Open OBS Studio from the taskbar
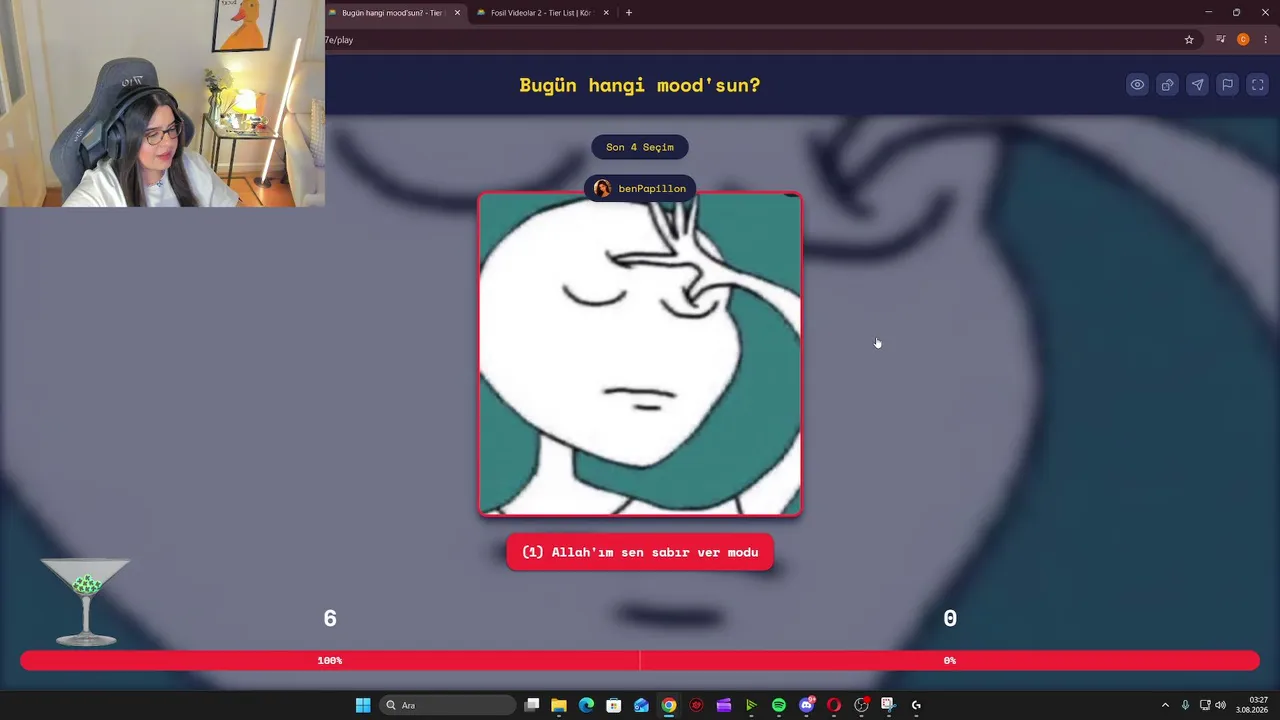The image size is (1280, 720). pyautogui.click(x=861, y=705)
